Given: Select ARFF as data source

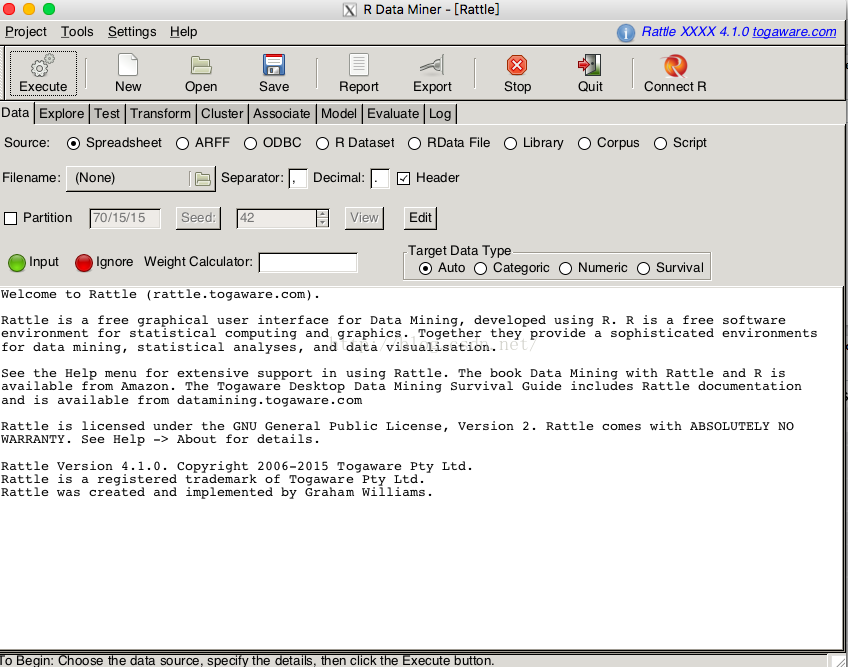Looking at the screenshot, I should 182,143.
